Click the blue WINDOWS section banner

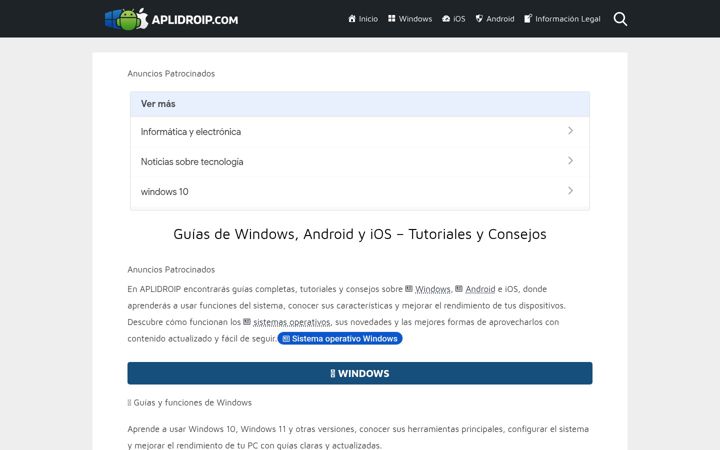click(x=360, y=373)
